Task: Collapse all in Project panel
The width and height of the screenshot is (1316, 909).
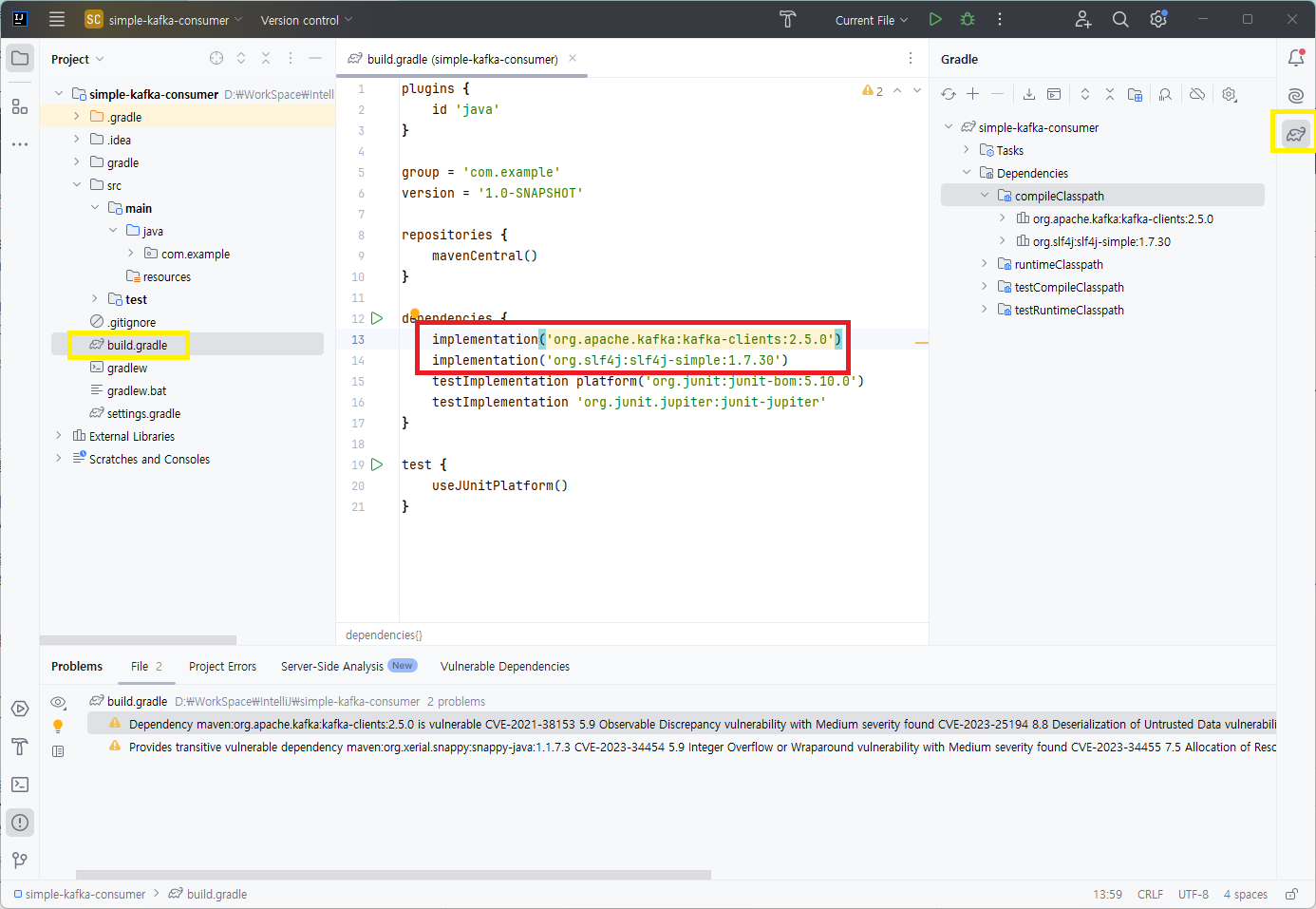Action: point(266,58)
